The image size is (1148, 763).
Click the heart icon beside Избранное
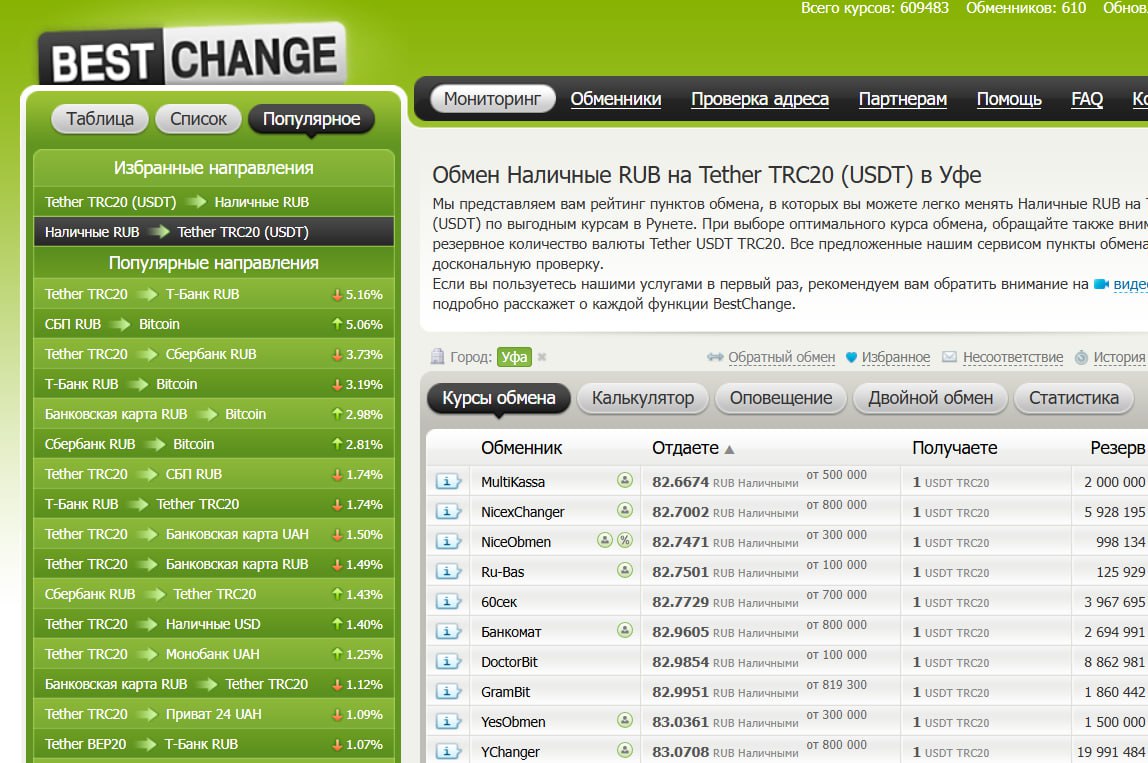click(x=851, y=357)
